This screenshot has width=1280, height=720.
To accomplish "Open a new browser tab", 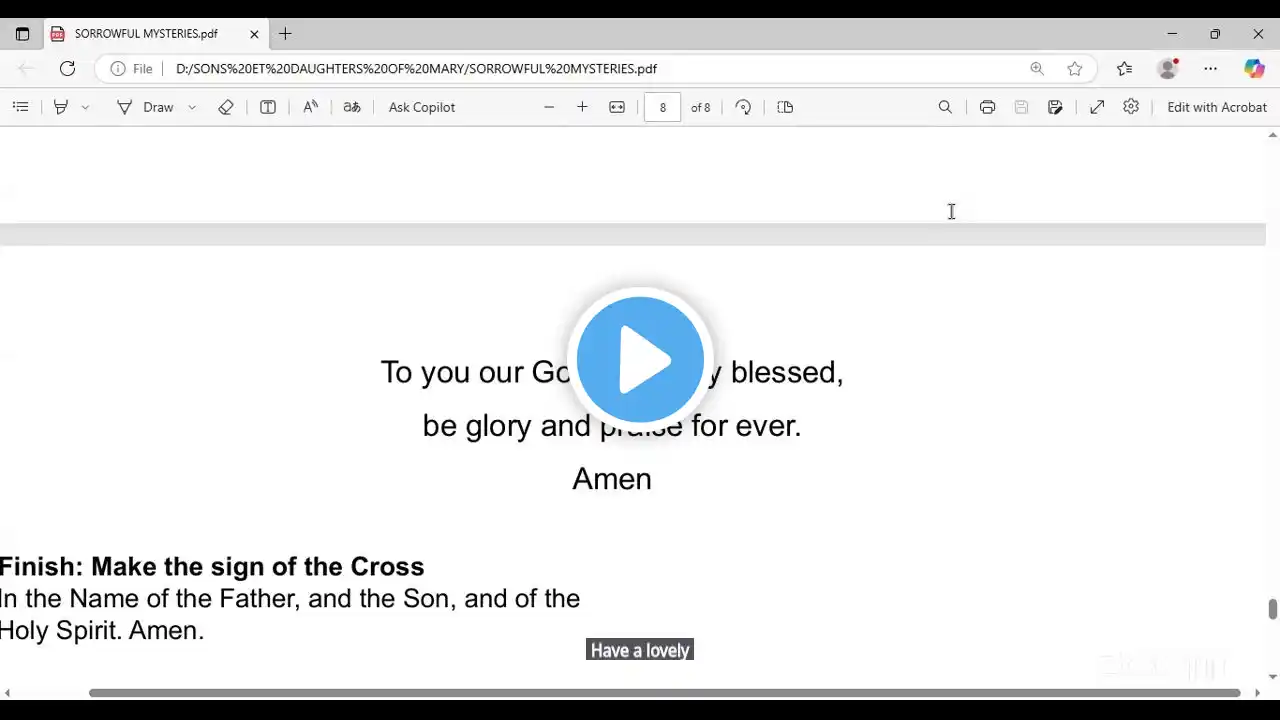I will [x=285, y=34].
